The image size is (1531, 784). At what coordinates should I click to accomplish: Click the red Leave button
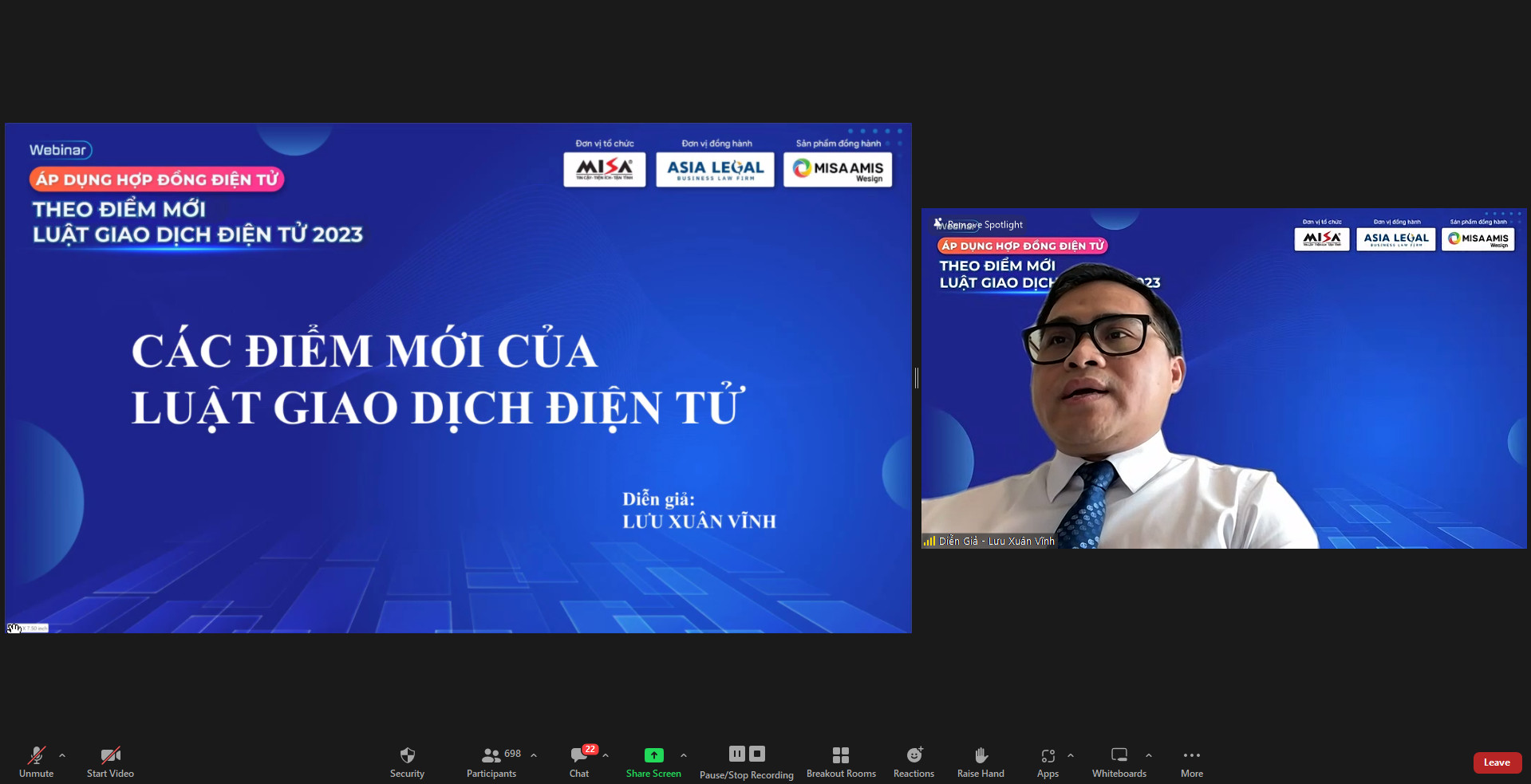(1497, 762)
